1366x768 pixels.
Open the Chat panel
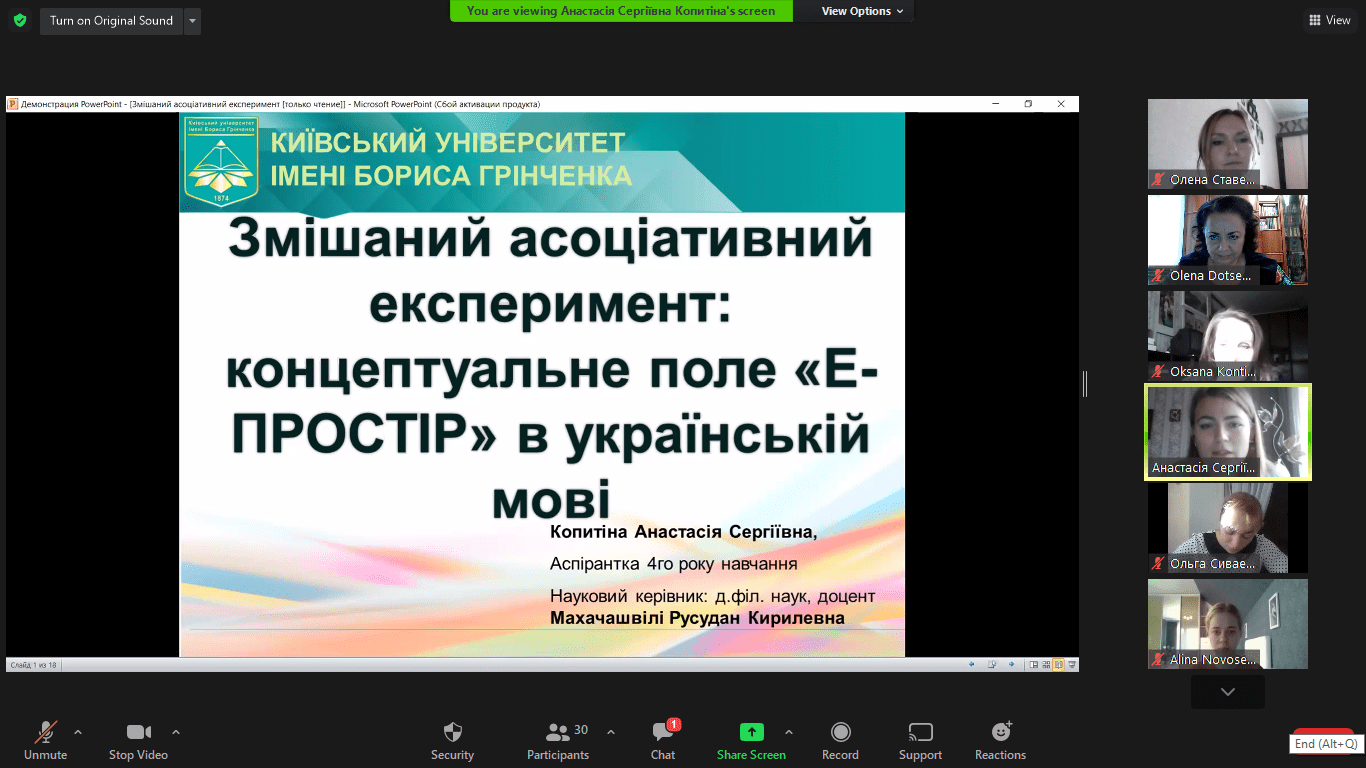662,740
